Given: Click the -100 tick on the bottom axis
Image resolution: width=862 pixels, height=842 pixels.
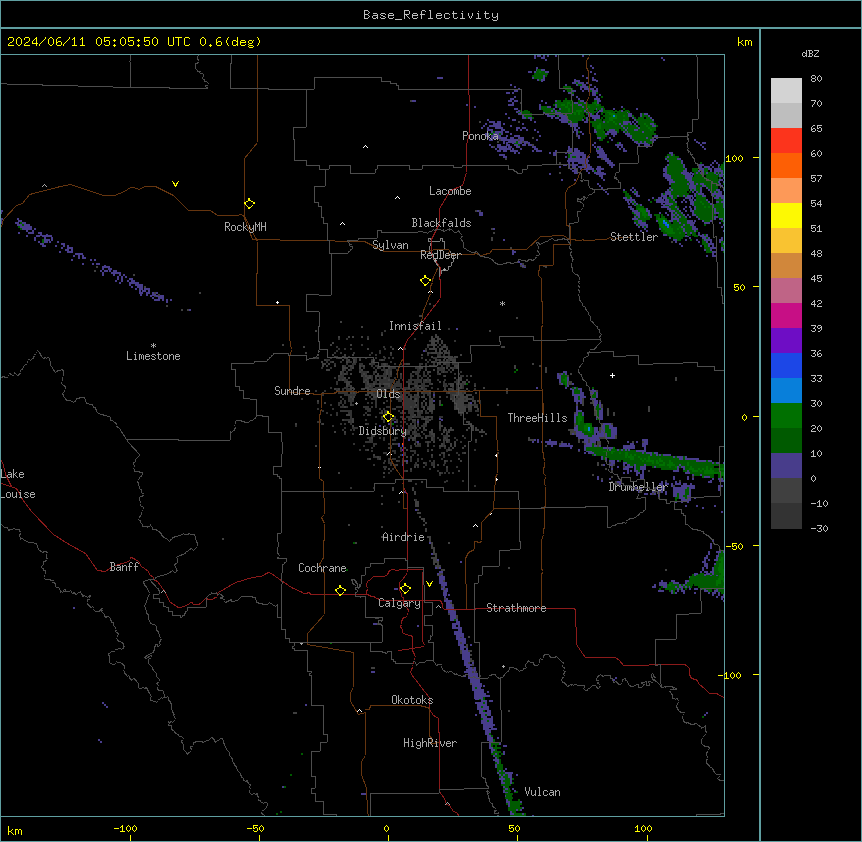Looking at the screenshot, I should [126, 828].
